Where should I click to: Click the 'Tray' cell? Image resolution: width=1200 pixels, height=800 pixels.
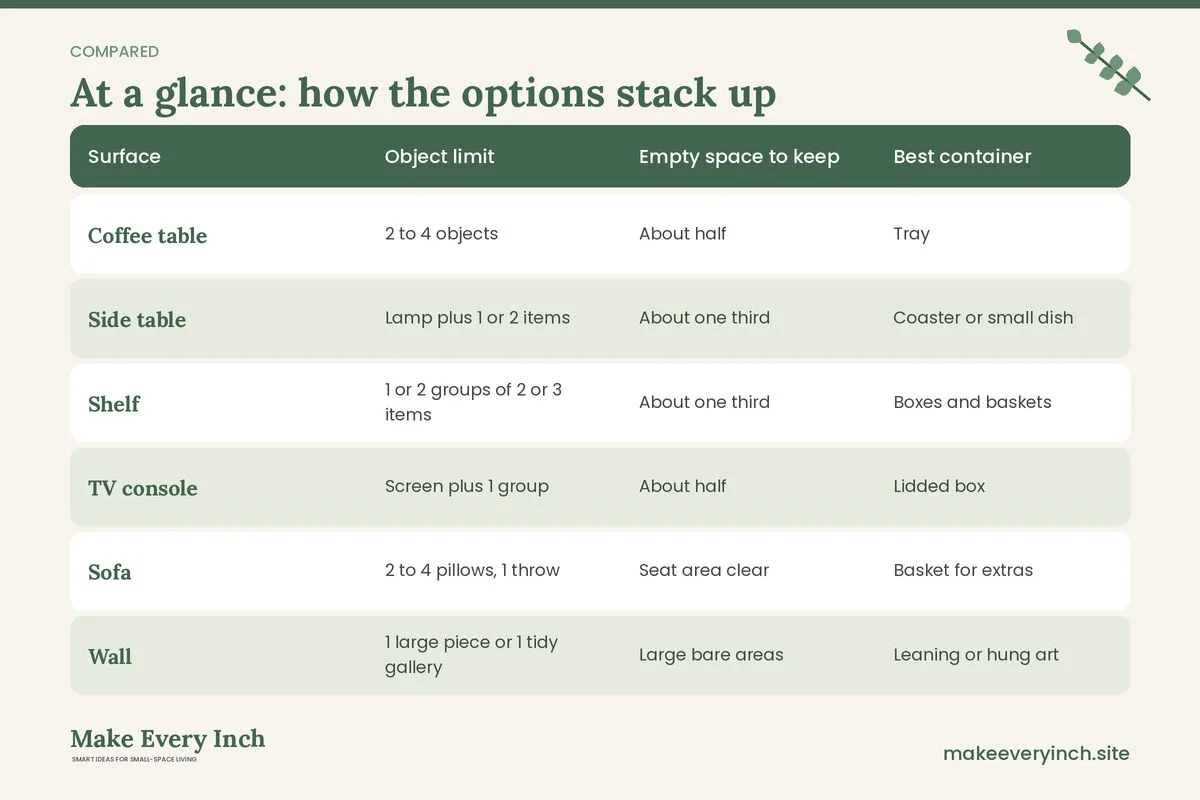pos(911,234)
